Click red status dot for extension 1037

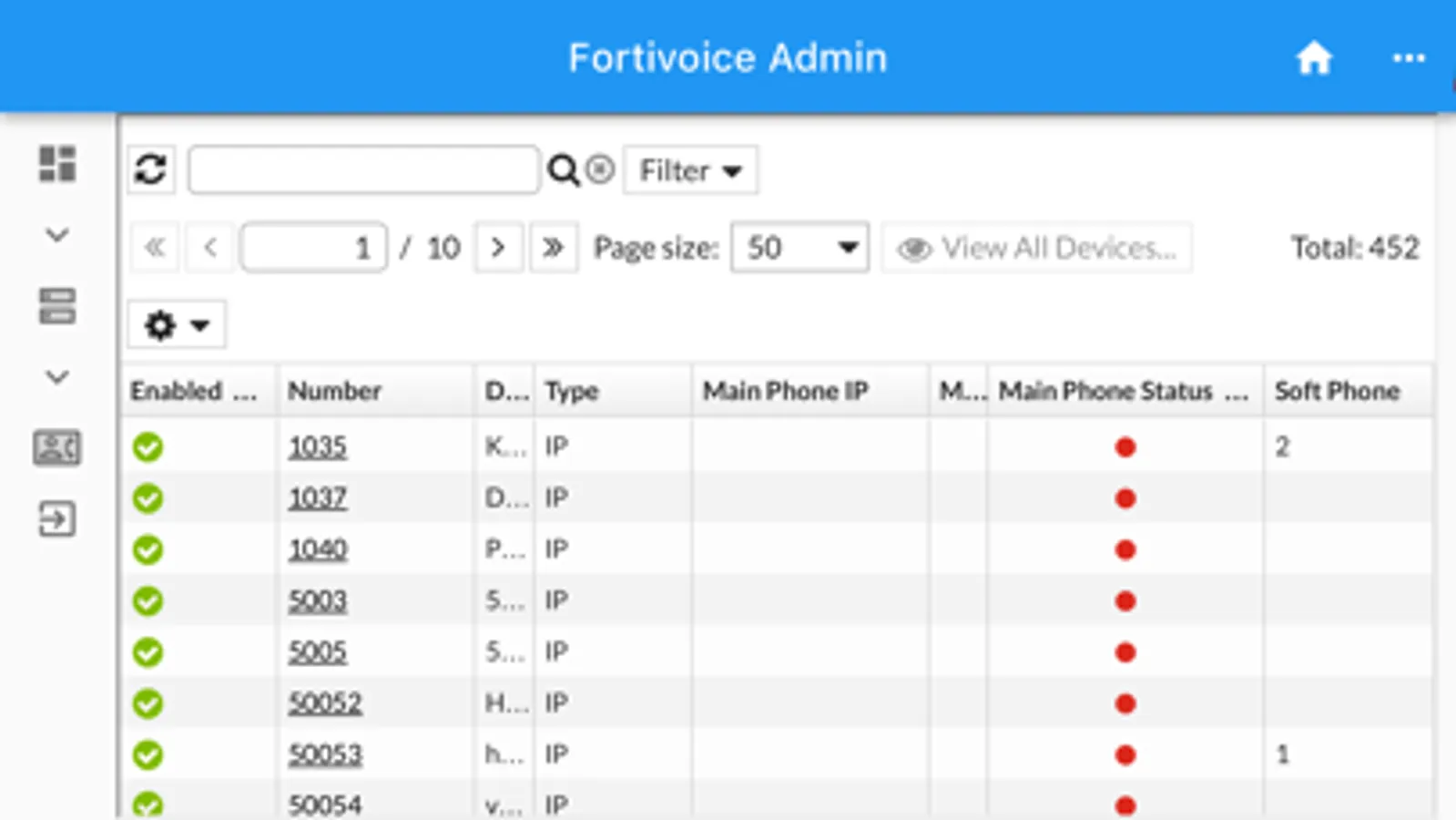pos(1125,498)
